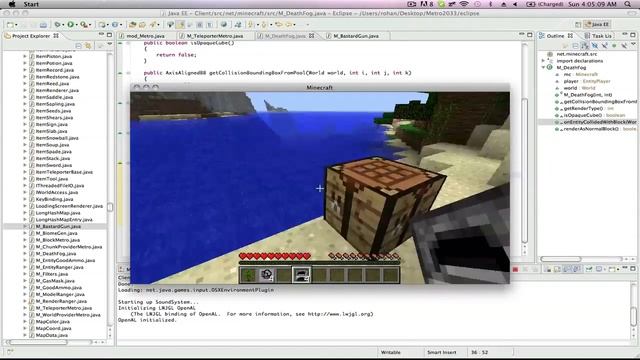This screenshot has height=360, width=640.
Task: Toggle Hide Non-Public Members green dot icon
Action: pos(614,46)
